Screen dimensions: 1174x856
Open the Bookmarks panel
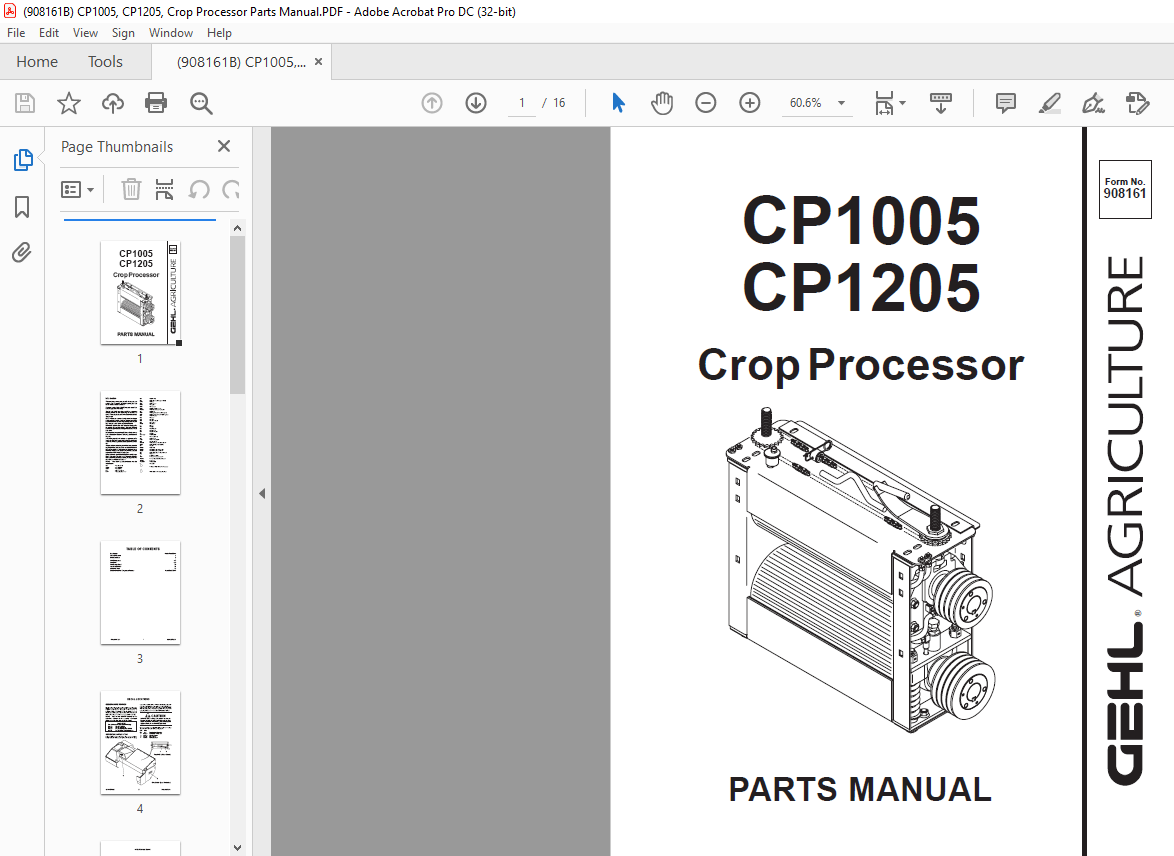[x=22, y=207]
